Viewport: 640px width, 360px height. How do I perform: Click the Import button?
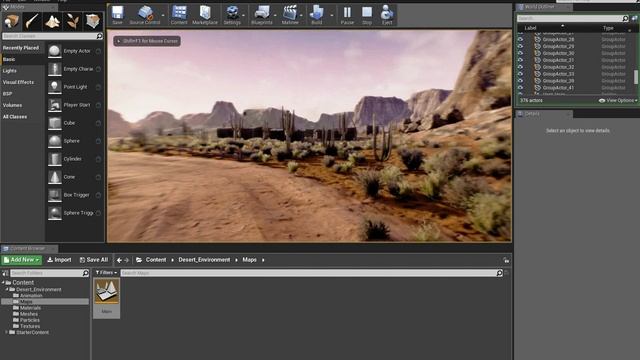pyautogui.click(x=59, y=260)
